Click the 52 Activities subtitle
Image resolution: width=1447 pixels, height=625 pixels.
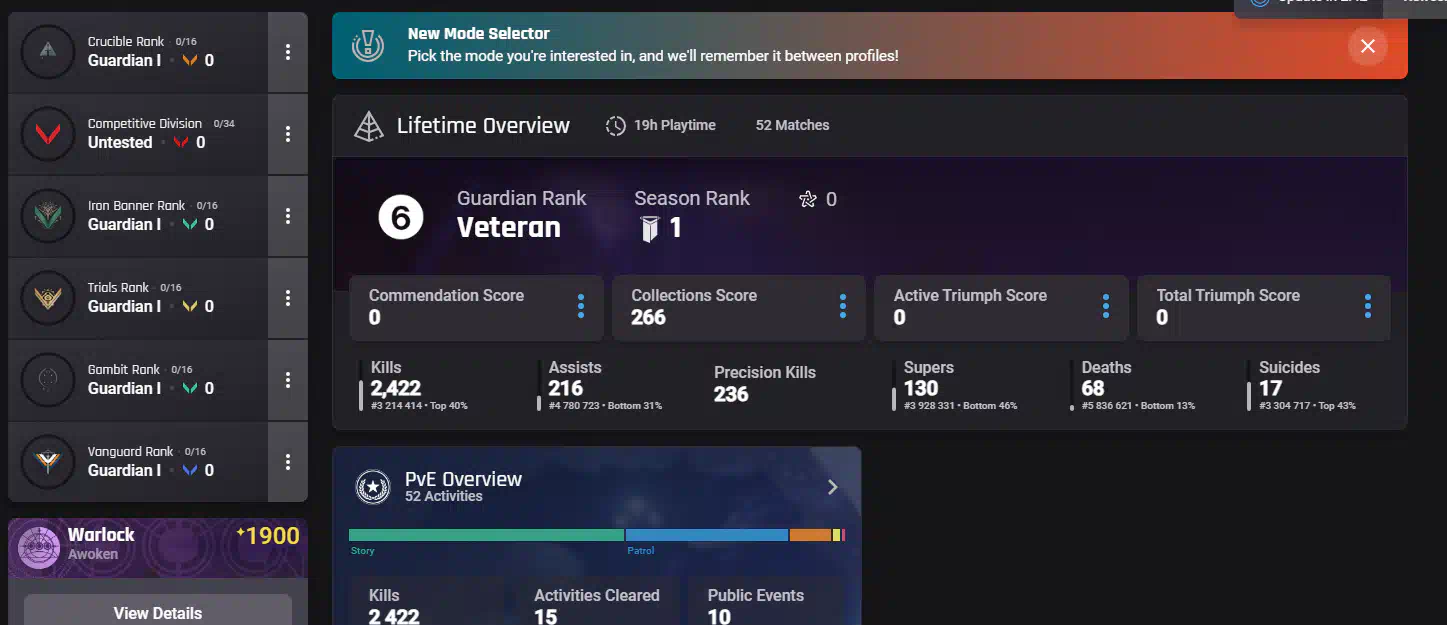point(444,497)
